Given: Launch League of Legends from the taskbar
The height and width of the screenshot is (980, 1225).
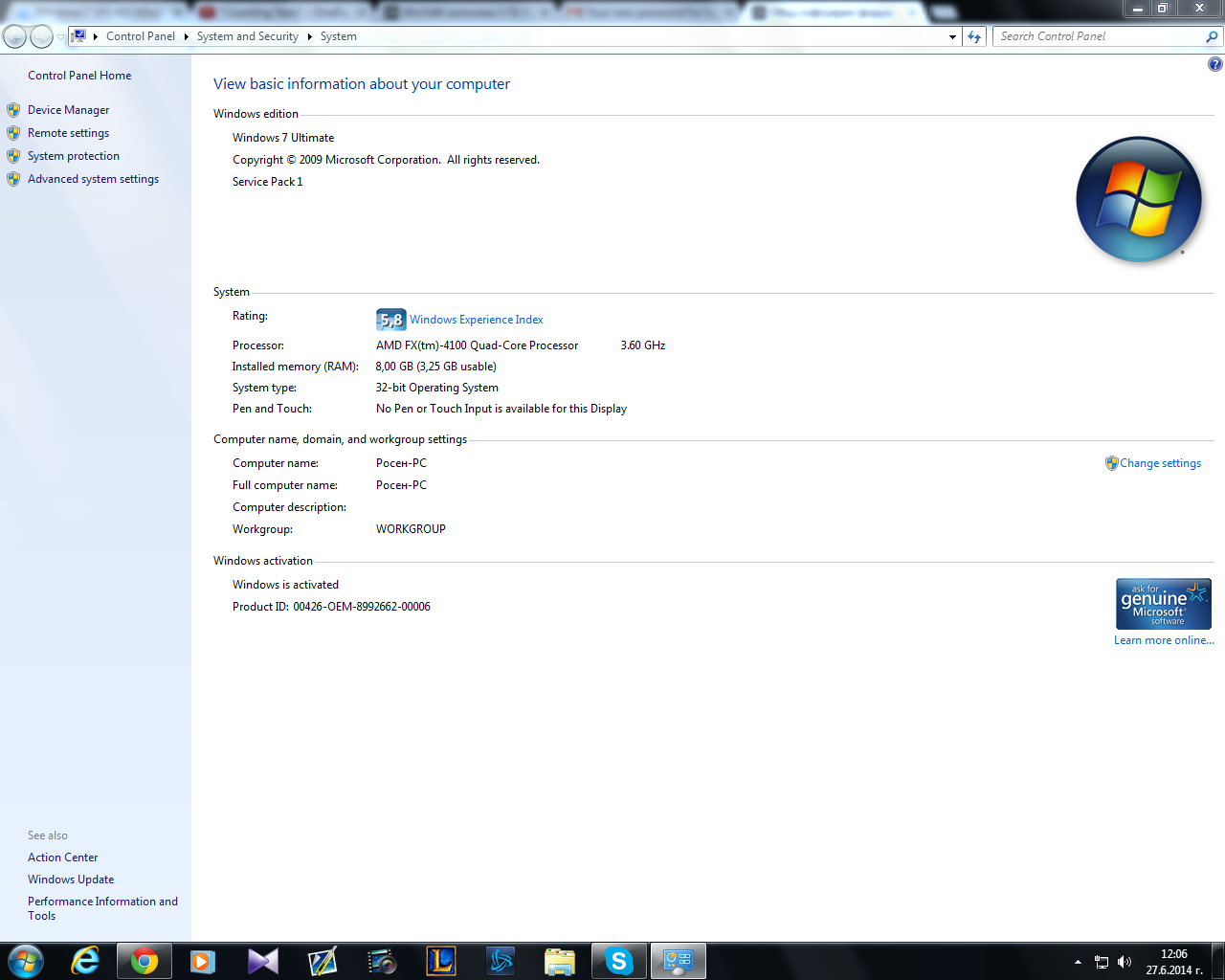Looking at the screenshot, I should [441, 961].
